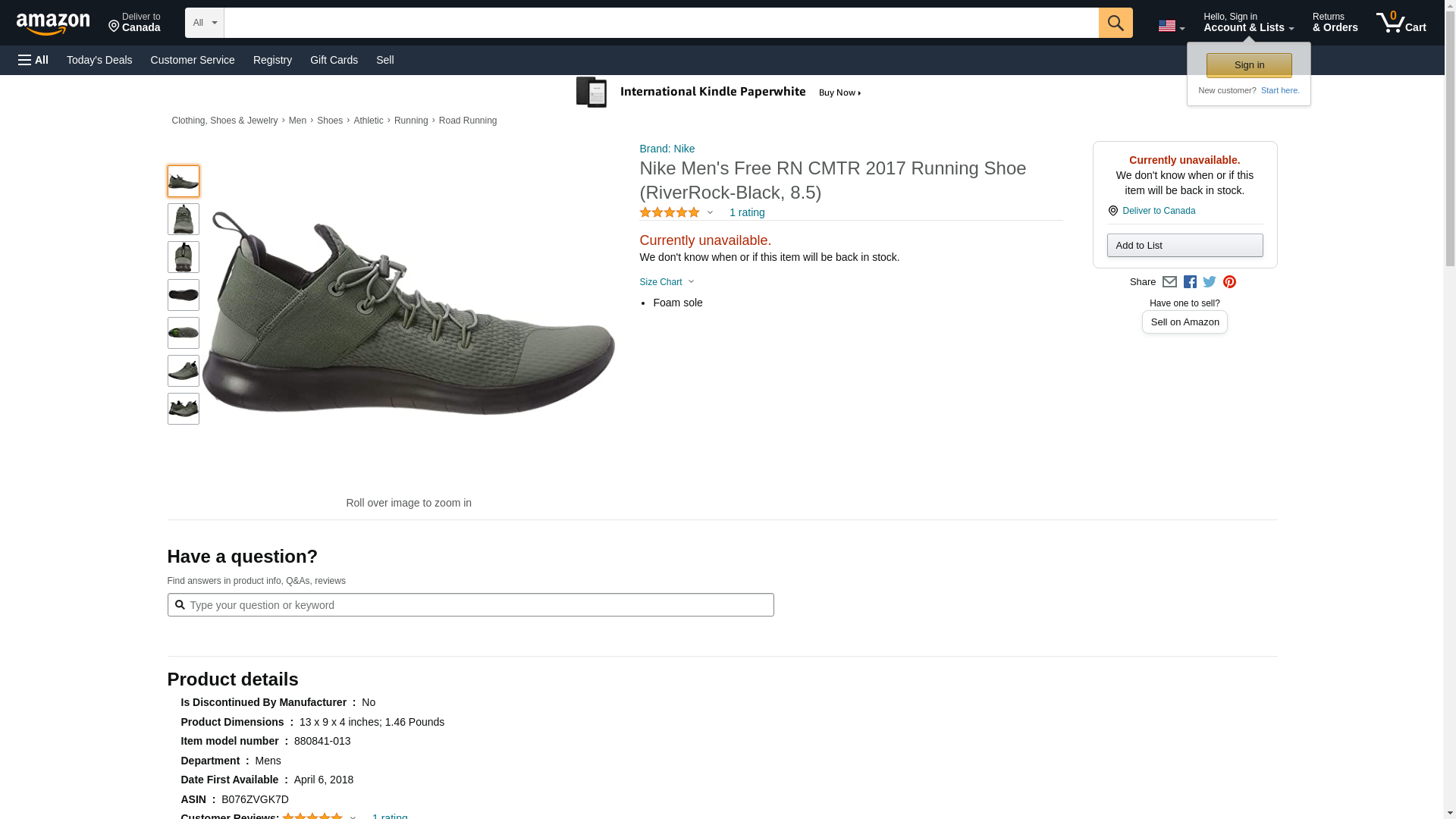Open the country flag language selector
Viewport: 1456px width, 819px height.
[1171, 26]
